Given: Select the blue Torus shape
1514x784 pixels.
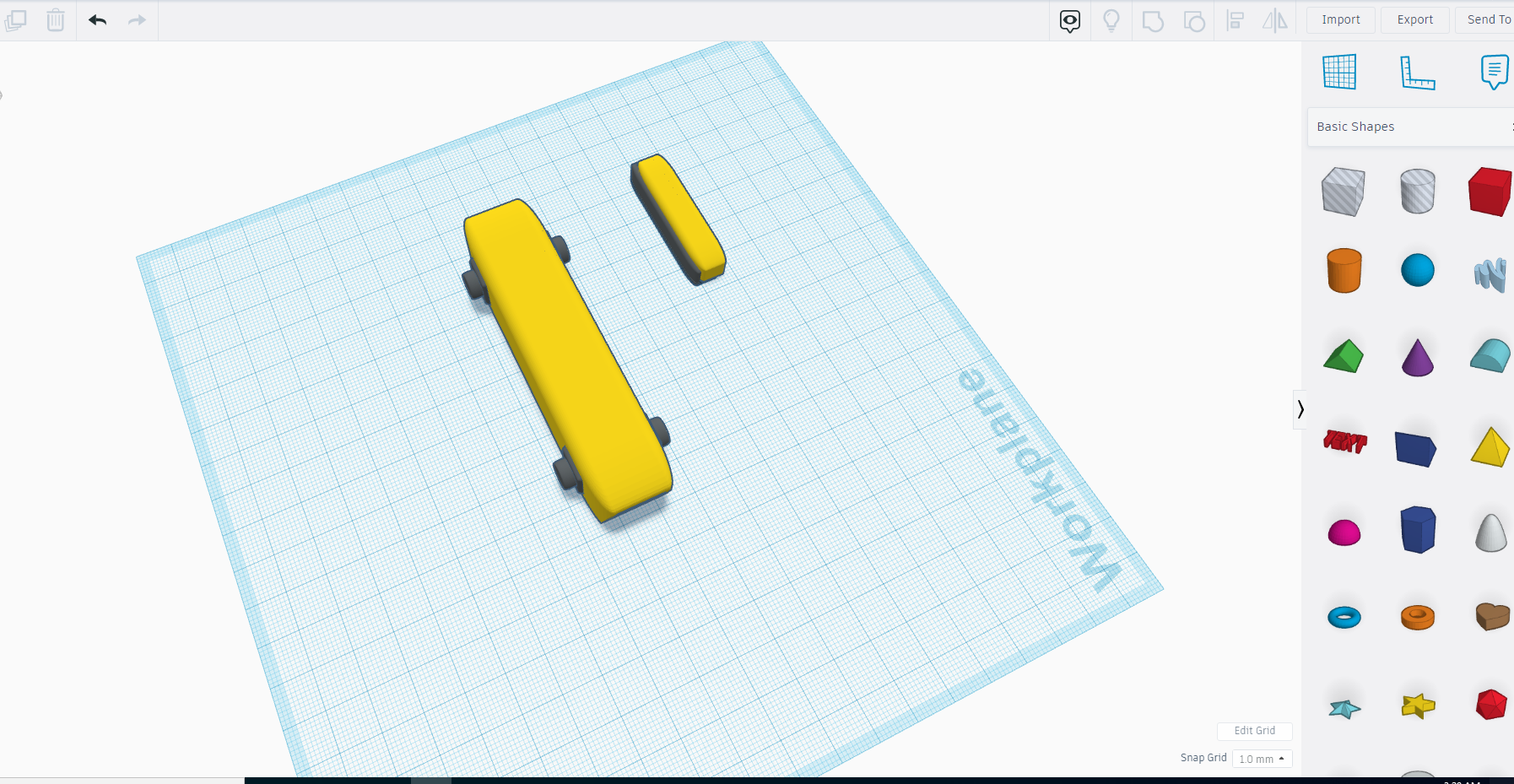Looking at the screenshot, I should (1344, 618).
